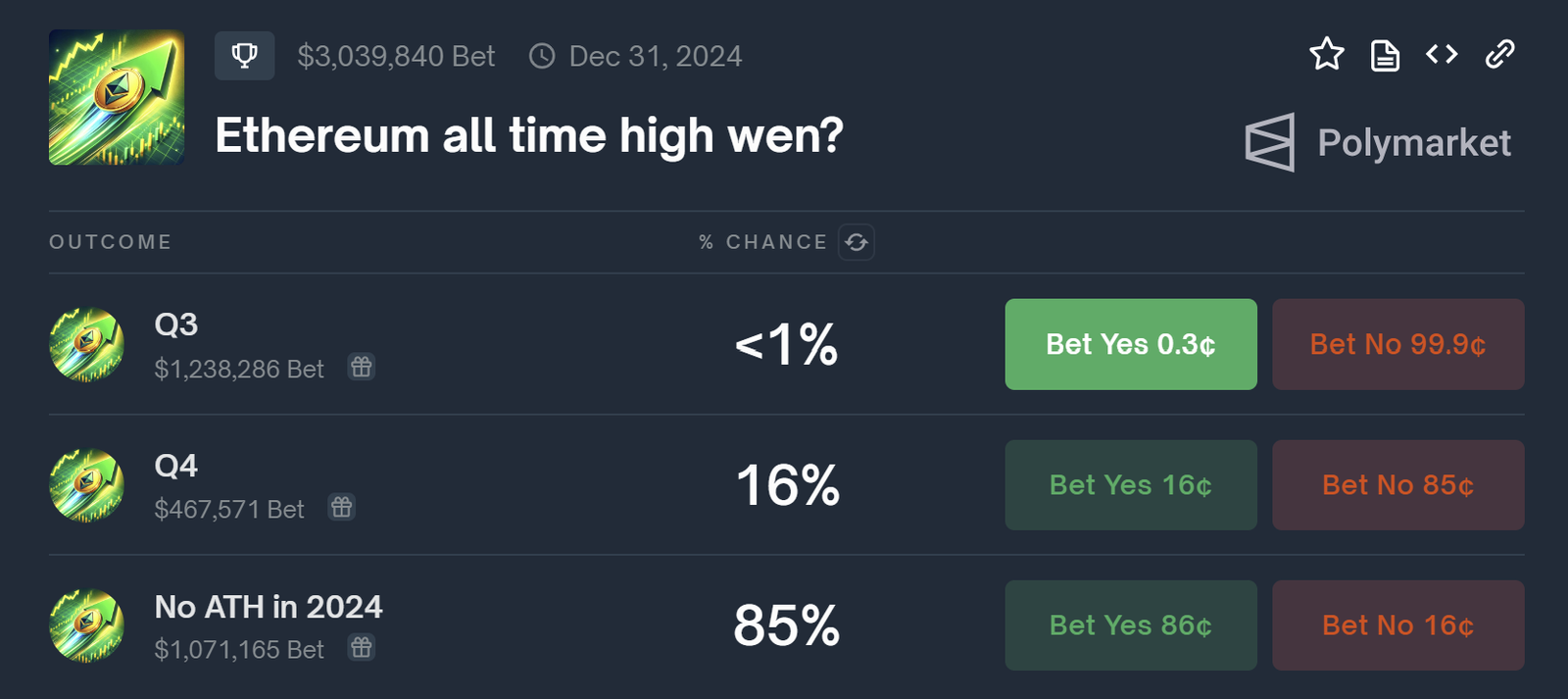Refresh the % CHANCE values
Screen dimensions: 1568x699
coord(856,242)
